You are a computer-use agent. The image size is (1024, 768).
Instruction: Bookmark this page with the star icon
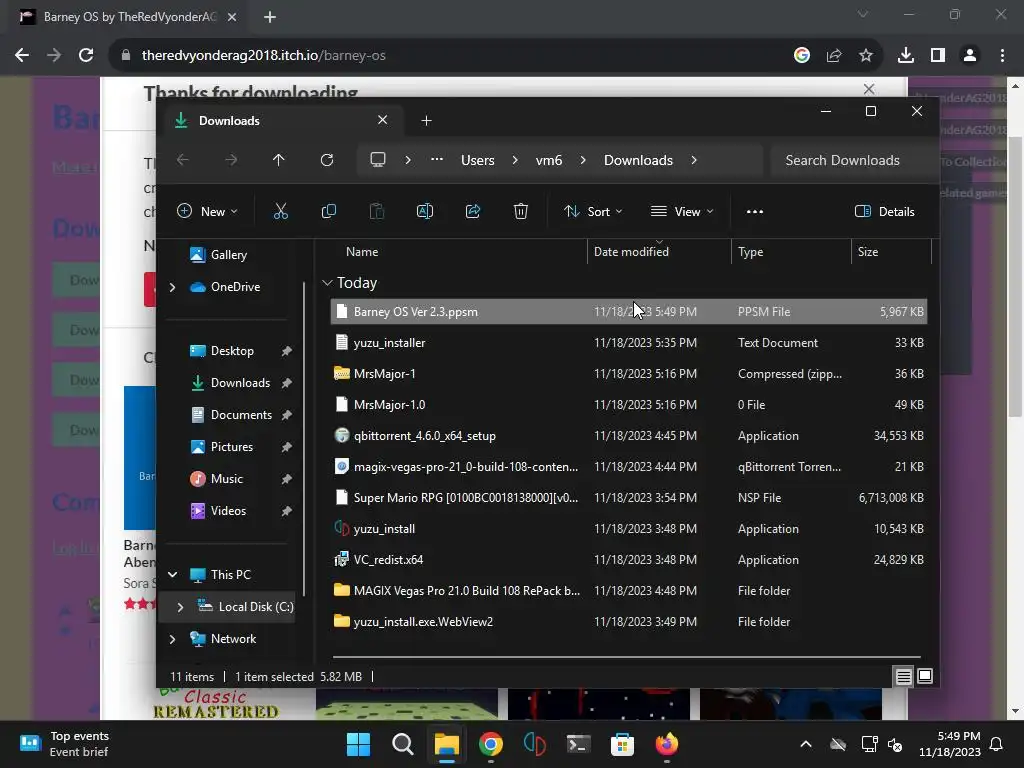[866, 56]
